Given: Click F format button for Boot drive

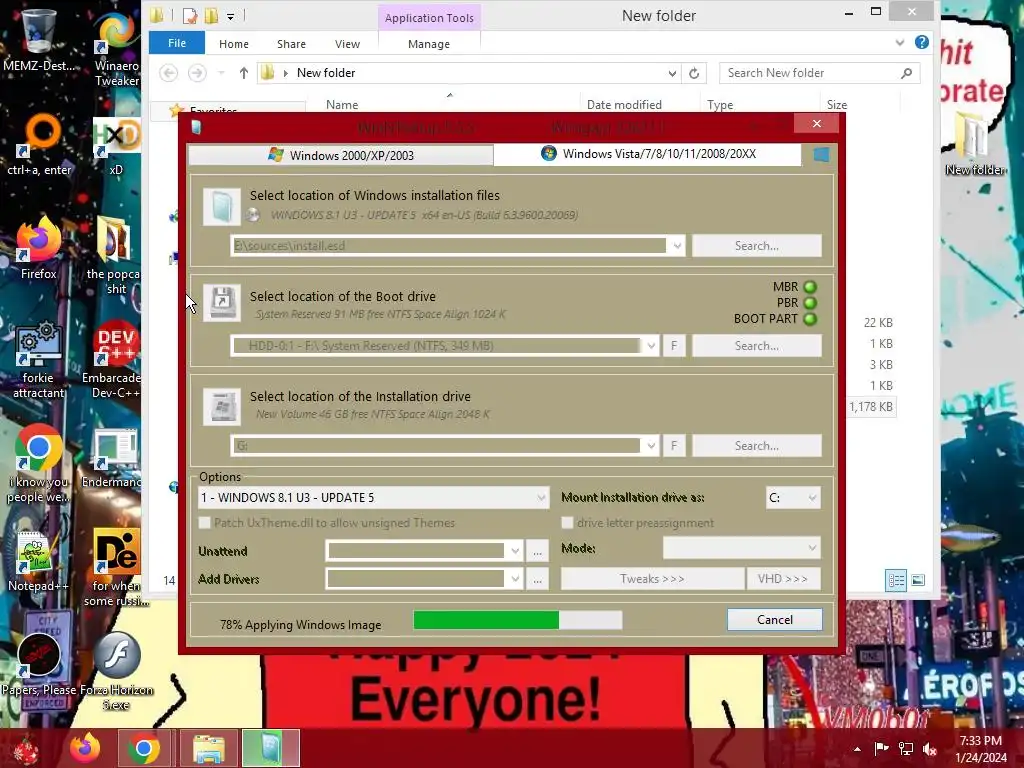Looking at the screenshot, I should pyautogui.click(x=674, y=345).
